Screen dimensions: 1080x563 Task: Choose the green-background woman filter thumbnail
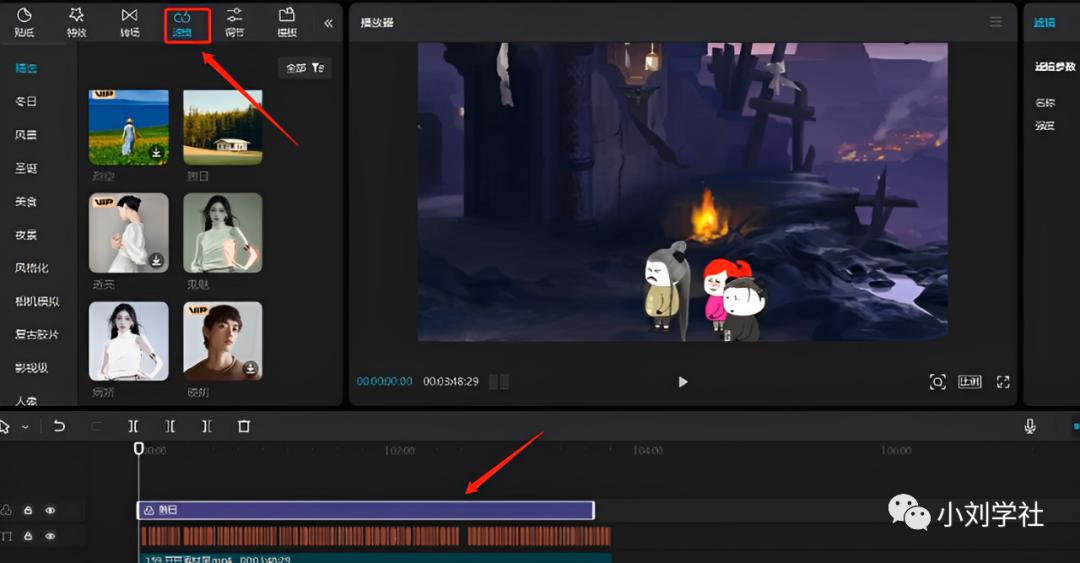point(222,233)
